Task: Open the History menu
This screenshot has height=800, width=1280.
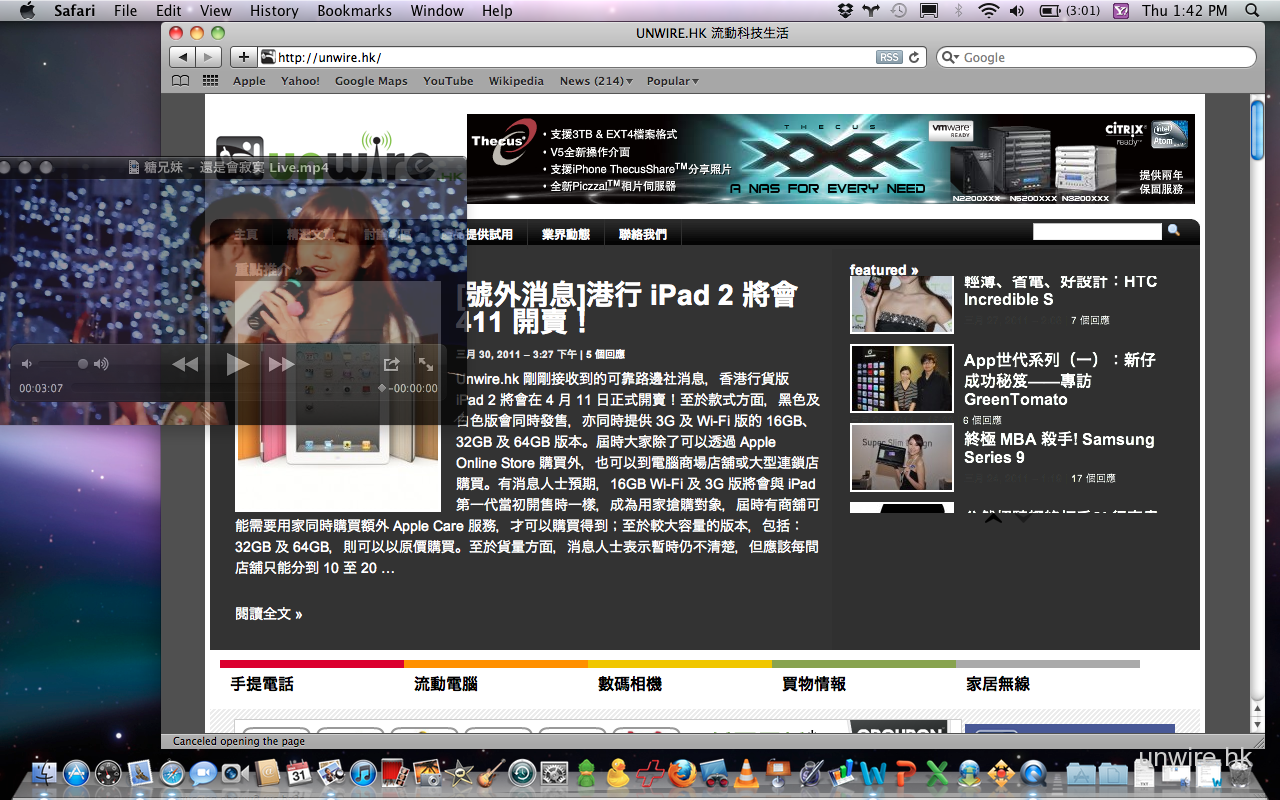Action: (273, 11)
